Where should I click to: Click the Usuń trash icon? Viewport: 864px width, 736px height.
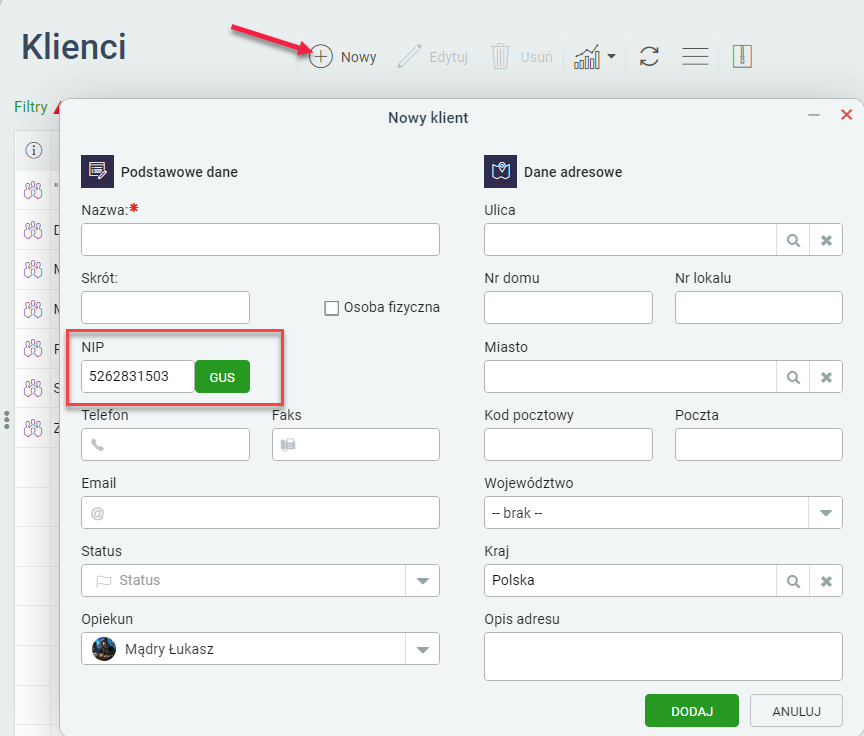coord(500,57)
